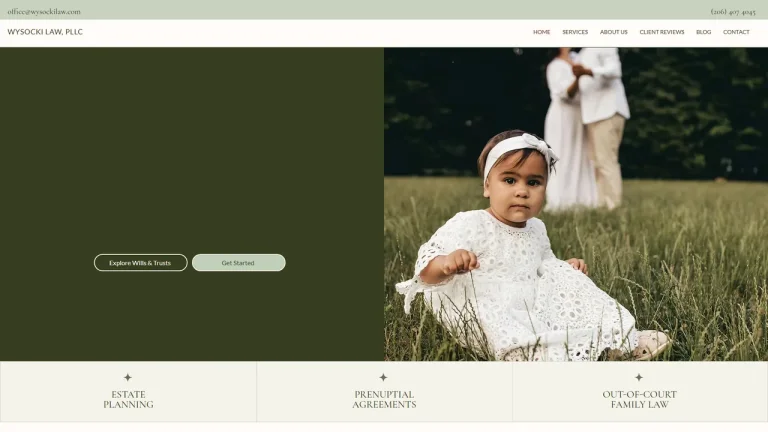The width and height of the screenshot is (768, 432).
Task: Click the hero photo of the child
Action: pyautogui.click(x=576, y=204)
